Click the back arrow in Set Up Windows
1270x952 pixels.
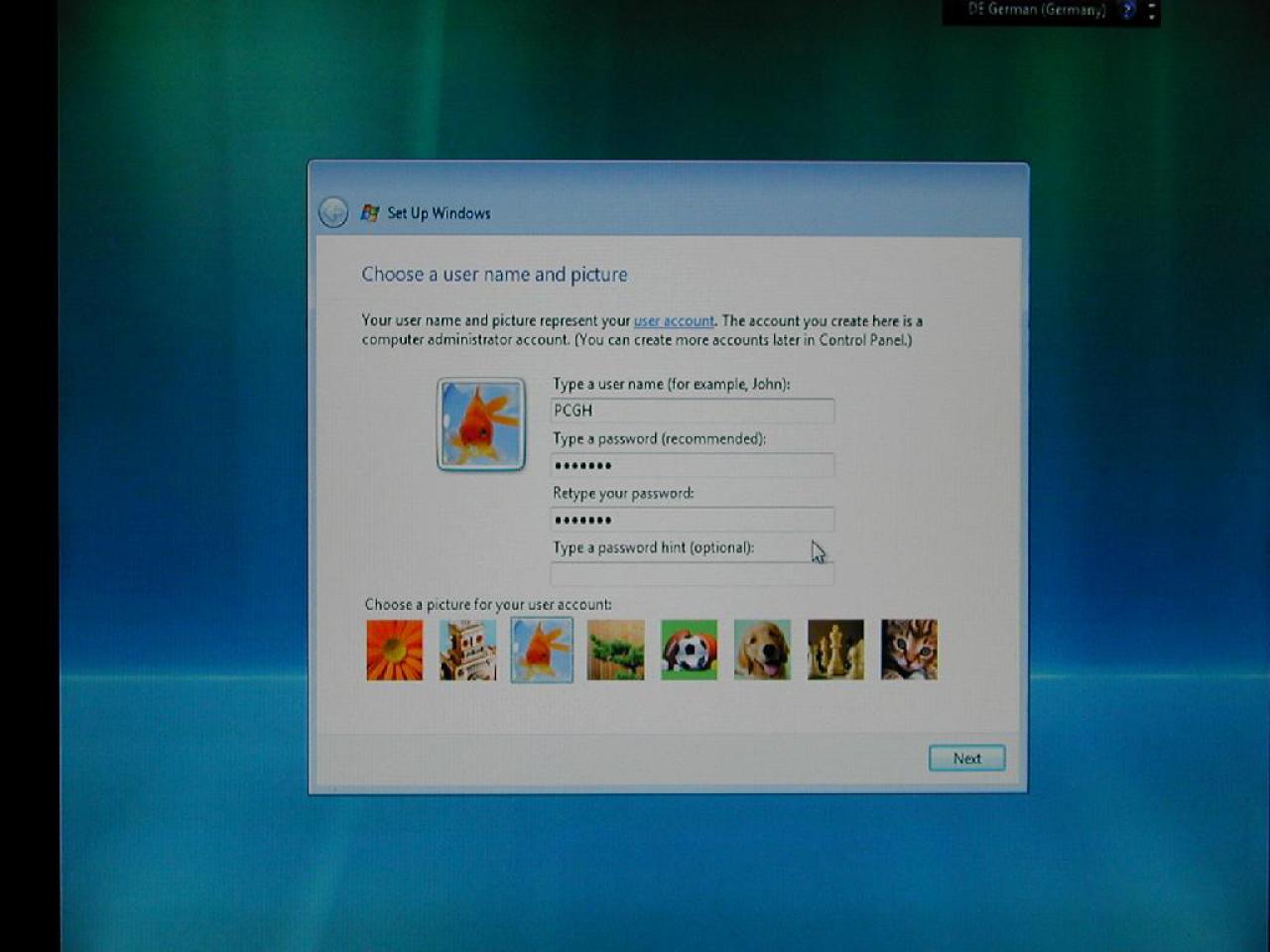(x=333, y=212)
